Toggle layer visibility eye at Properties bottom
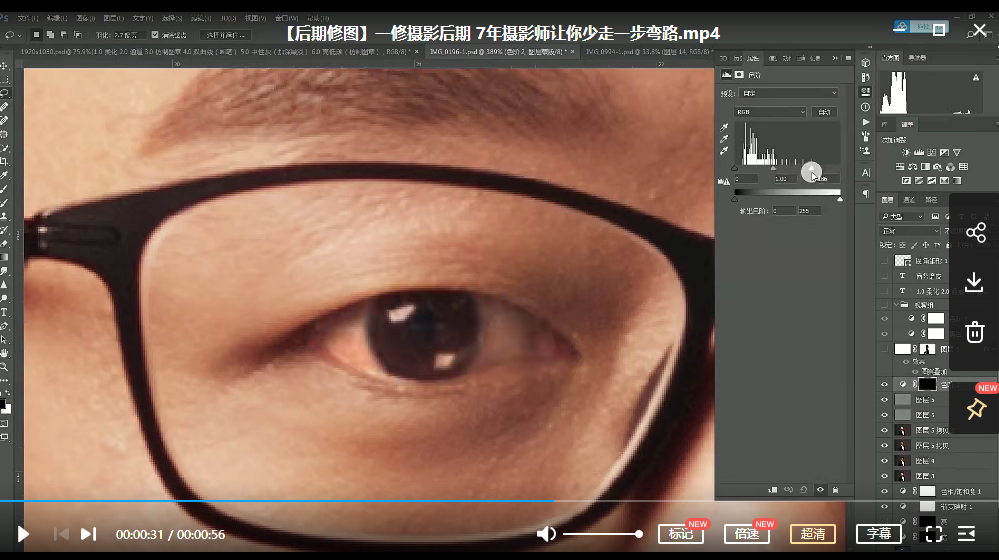 [x=820, y=490]
